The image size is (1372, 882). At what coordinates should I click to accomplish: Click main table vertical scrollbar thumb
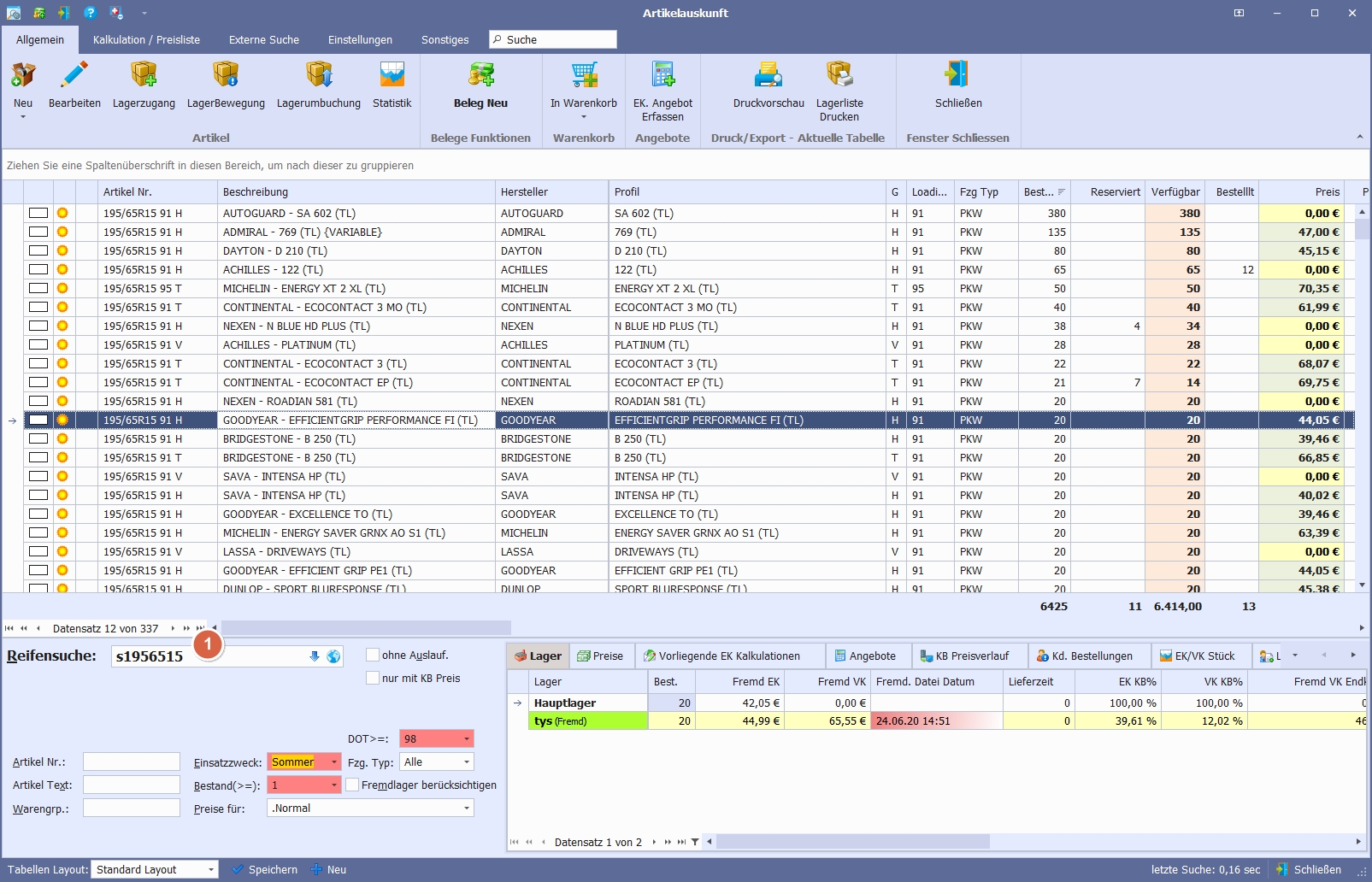(1362, 229)
